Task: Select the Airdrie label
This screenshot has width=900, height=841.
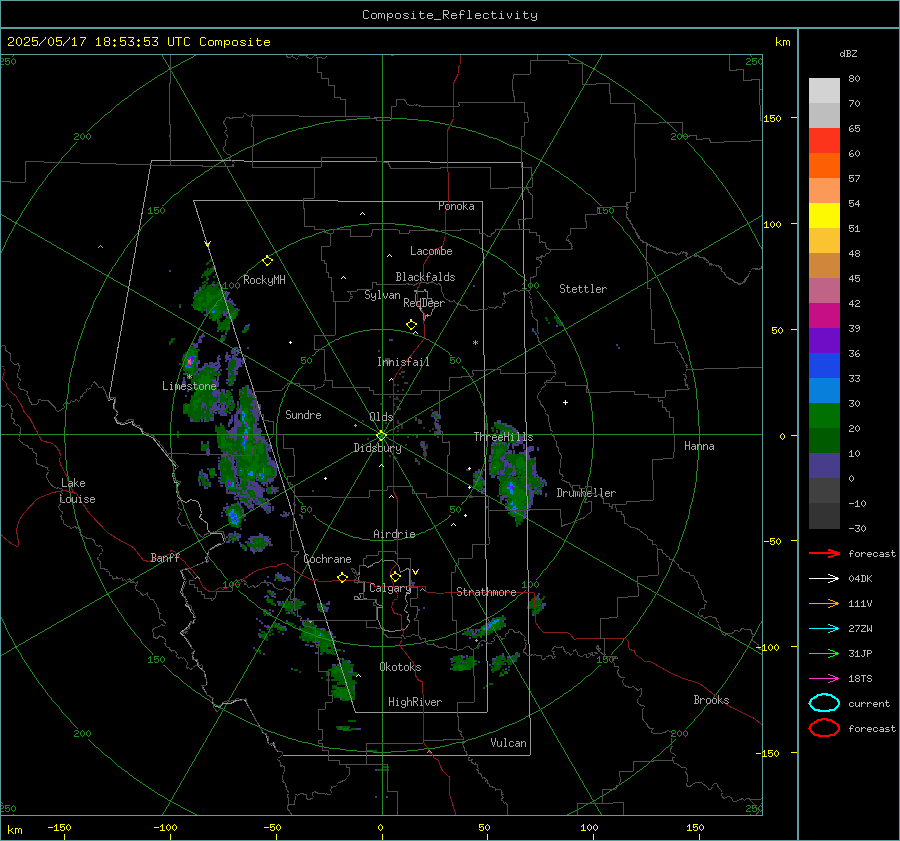Action: point(394,534)
